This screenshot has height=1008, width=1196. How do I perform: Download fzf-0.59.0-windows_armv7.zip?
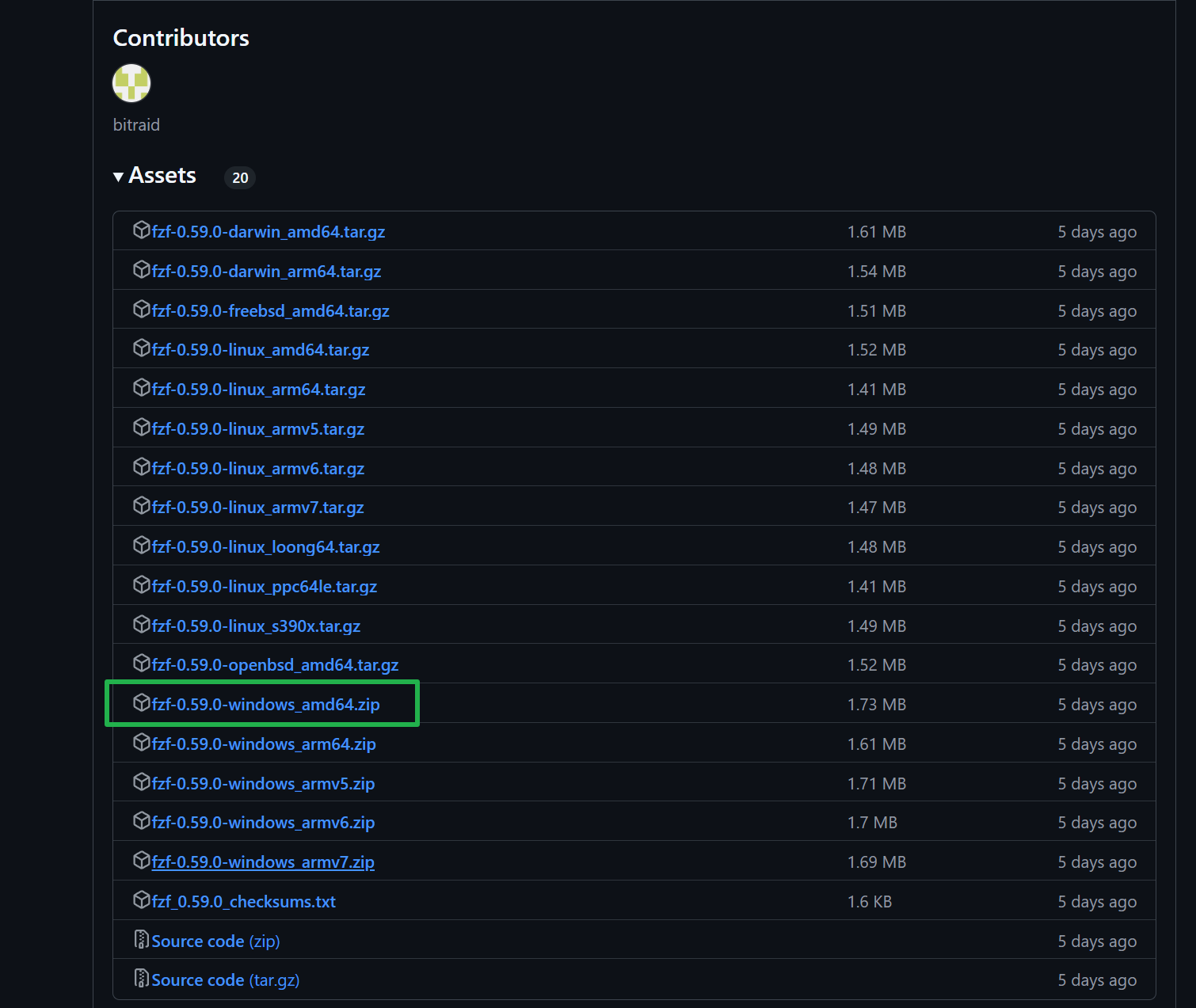pos(264,862)
